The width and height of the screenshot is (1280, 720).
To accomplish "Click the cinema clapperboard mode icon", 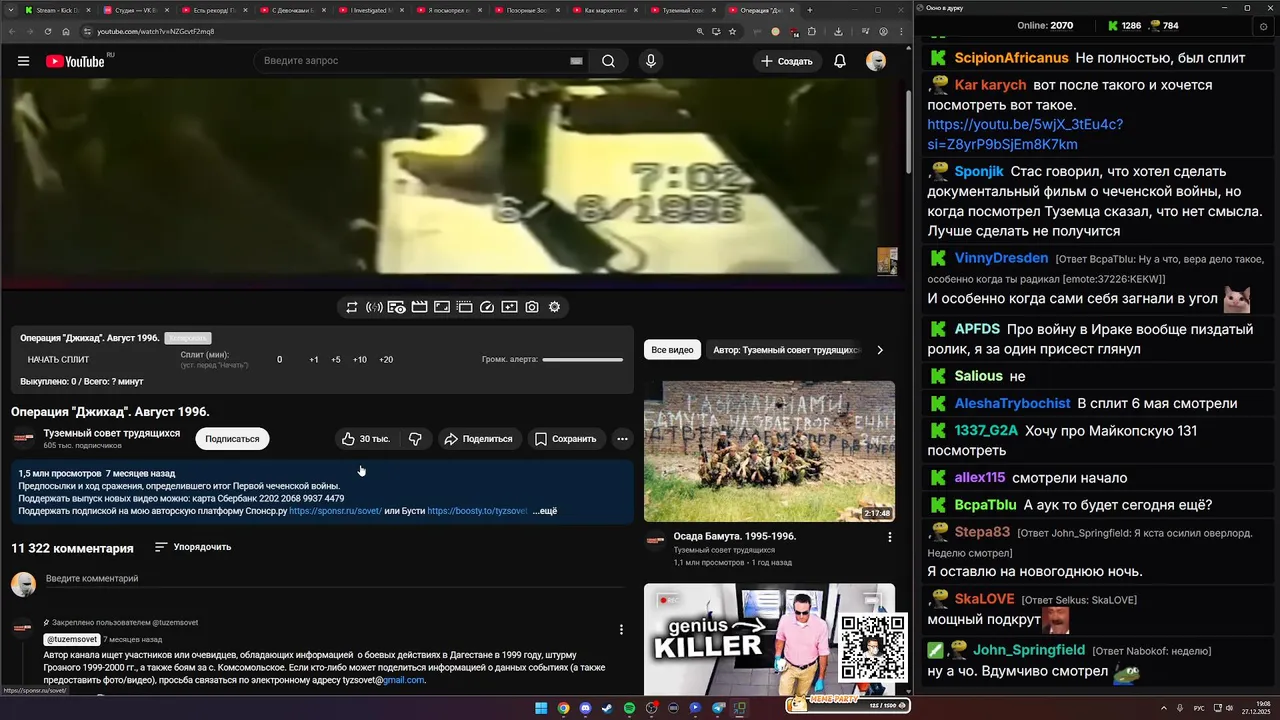I will click(x=419, y=307).
